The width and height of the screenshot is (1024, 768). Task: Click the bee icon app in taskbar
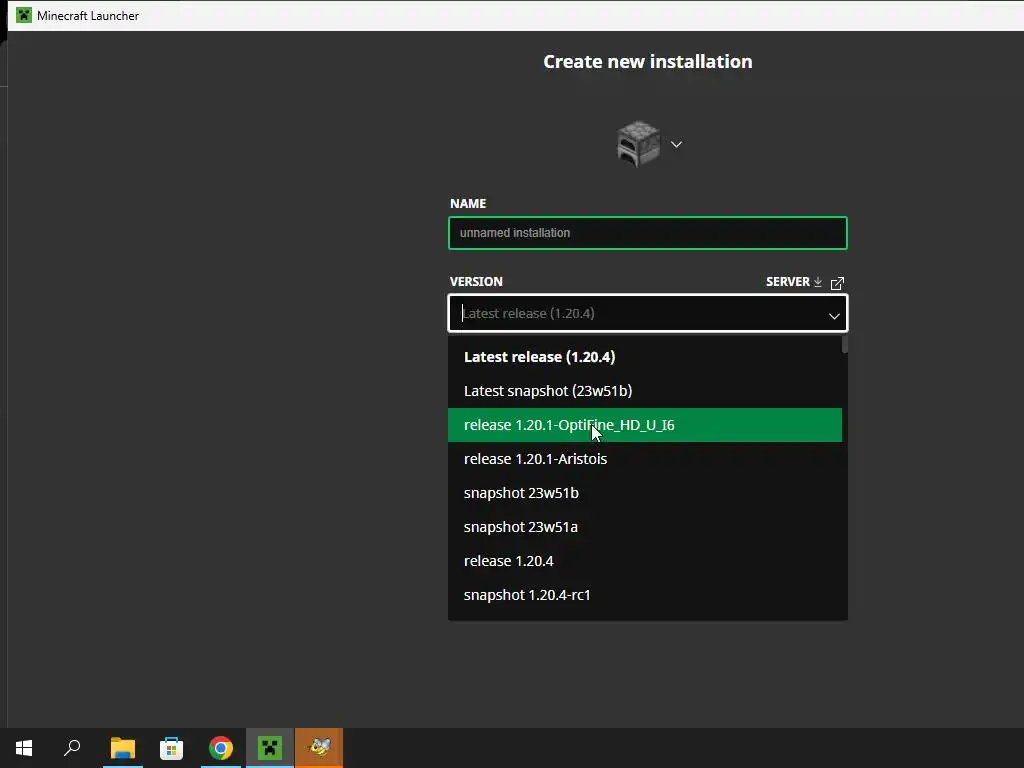319,748
